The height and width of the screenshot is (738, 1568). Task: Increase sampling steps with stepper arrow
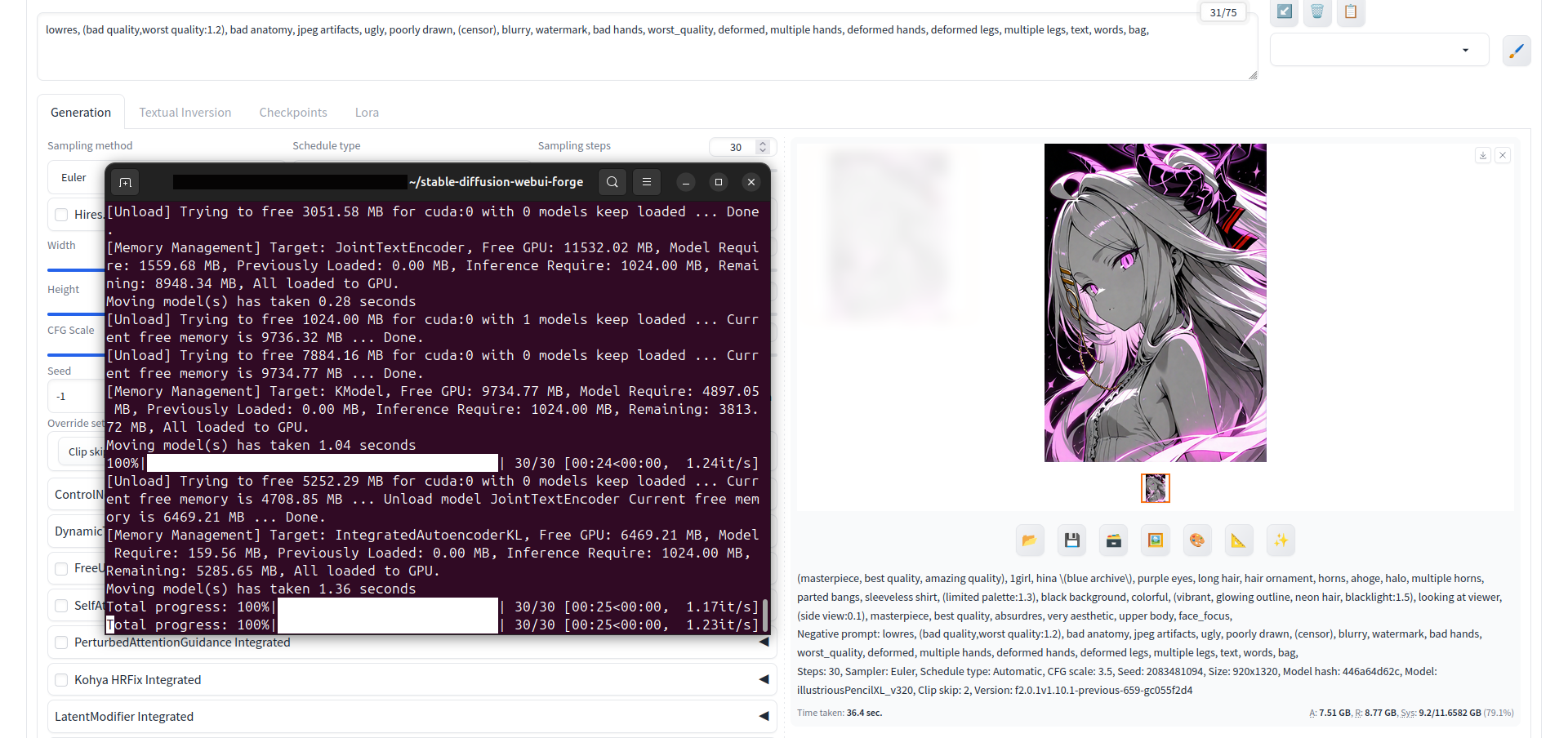coord(763,143)
